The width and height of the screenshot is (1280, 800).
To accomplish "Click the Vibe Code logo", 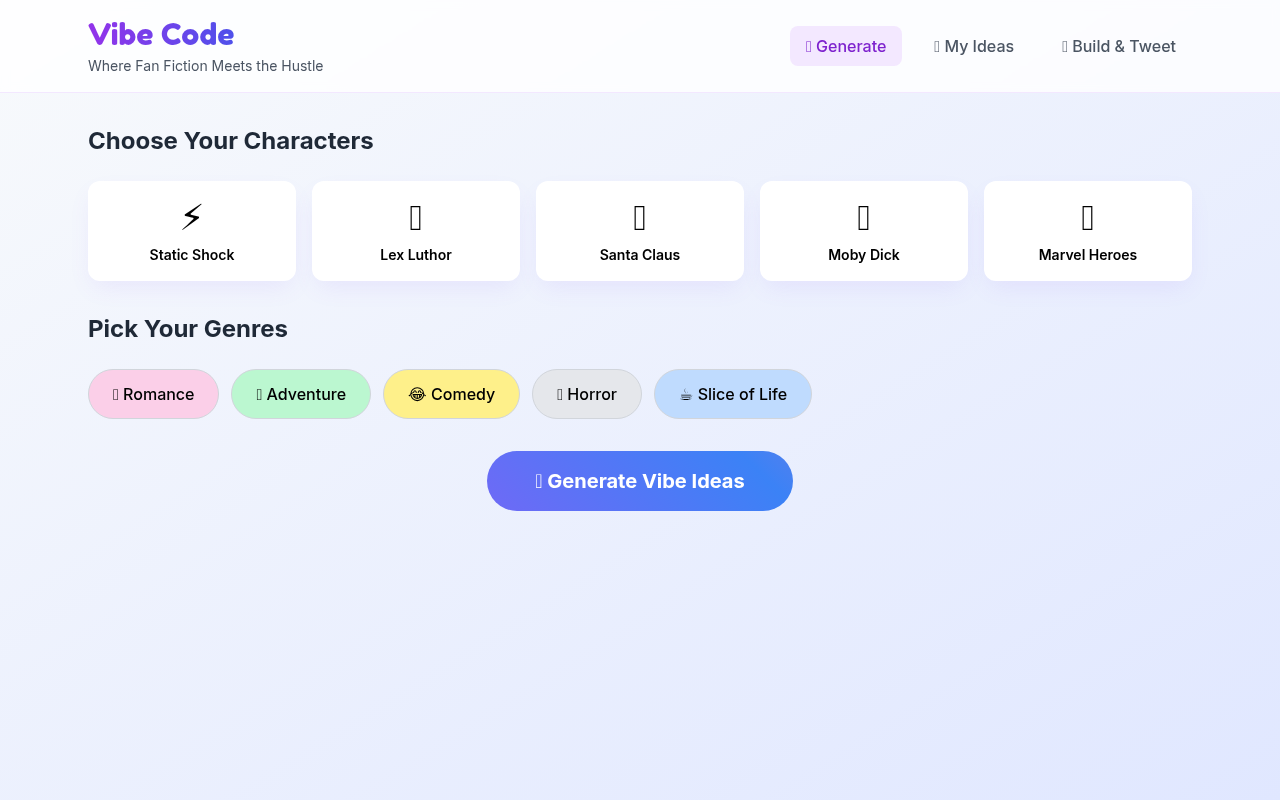I will tap(161, 34).
